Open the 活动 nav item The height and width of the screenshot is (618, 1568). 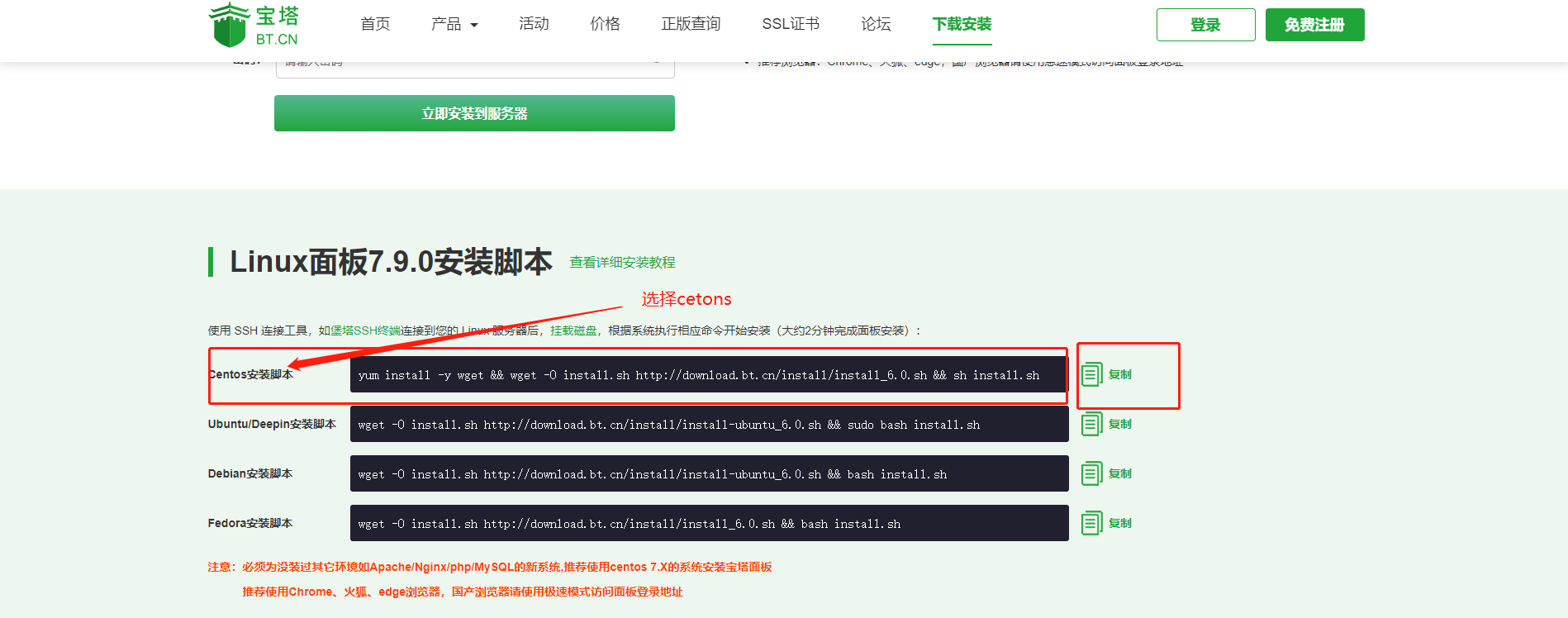[534, 24]
